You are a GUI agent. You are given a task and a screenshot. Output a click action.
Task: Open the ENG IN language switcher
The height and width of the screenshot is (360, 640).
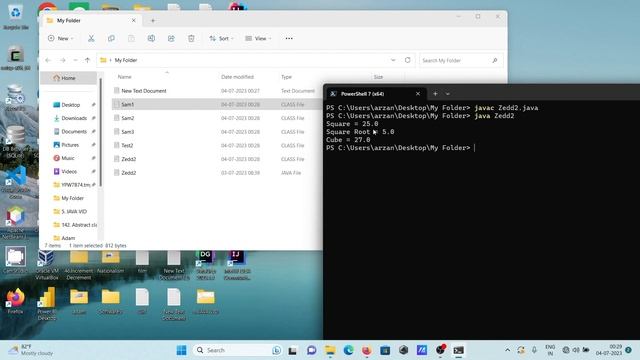tap(550, 350)
